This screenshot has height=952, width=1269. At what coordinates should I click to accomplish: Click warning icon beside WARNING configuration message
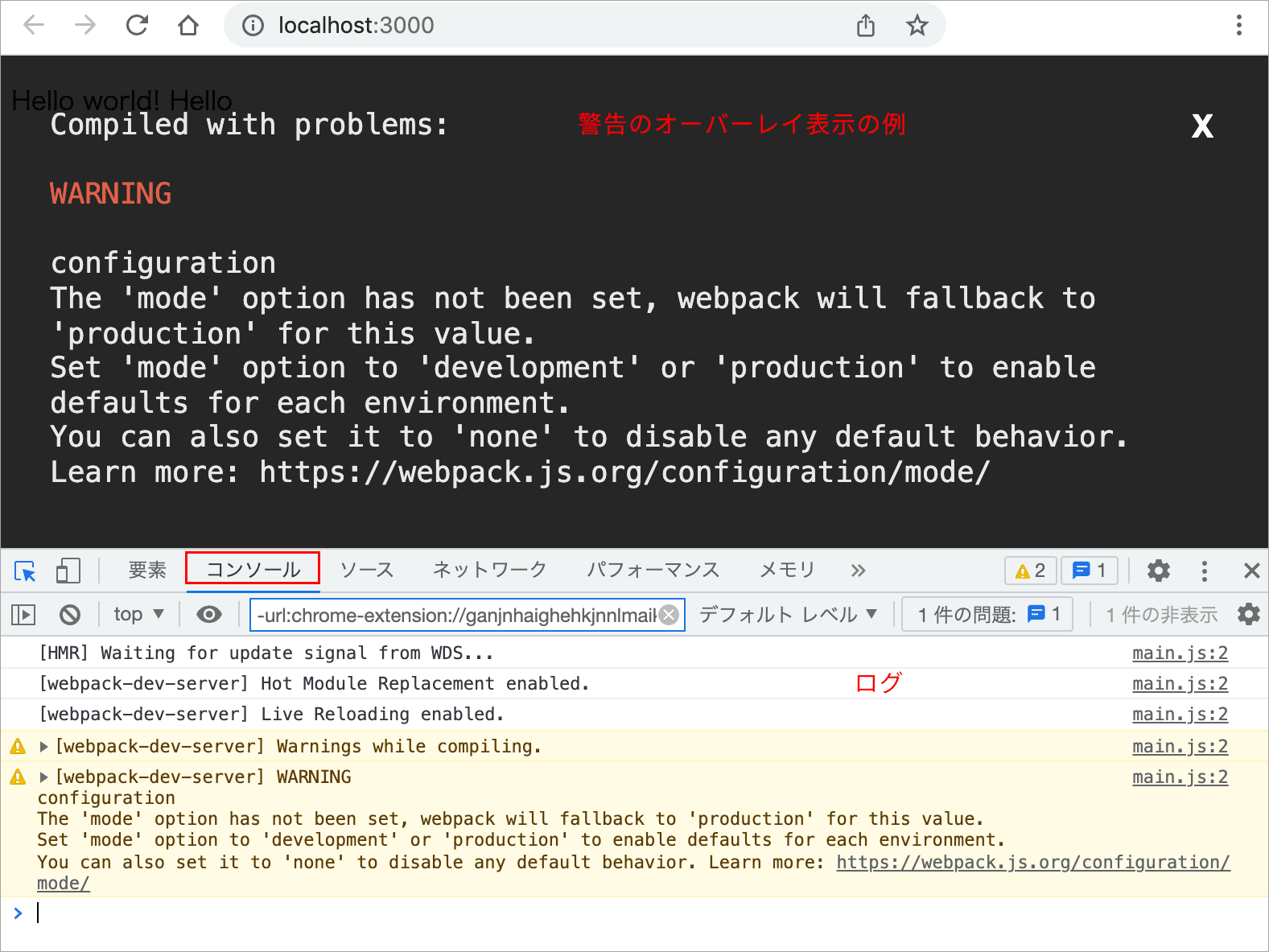18,777
